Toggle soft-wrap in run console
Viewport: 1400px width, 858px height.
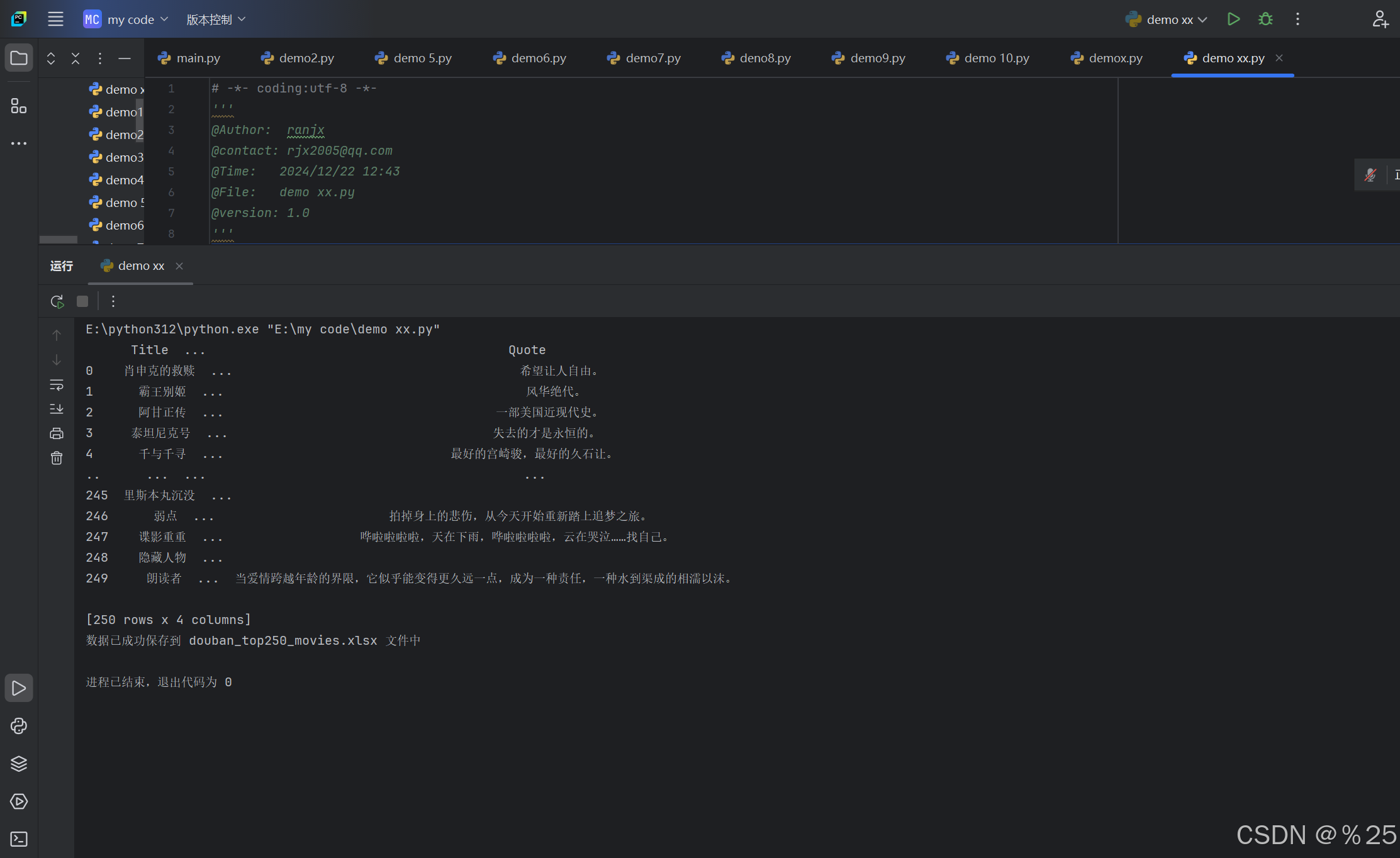click(57, 384)
